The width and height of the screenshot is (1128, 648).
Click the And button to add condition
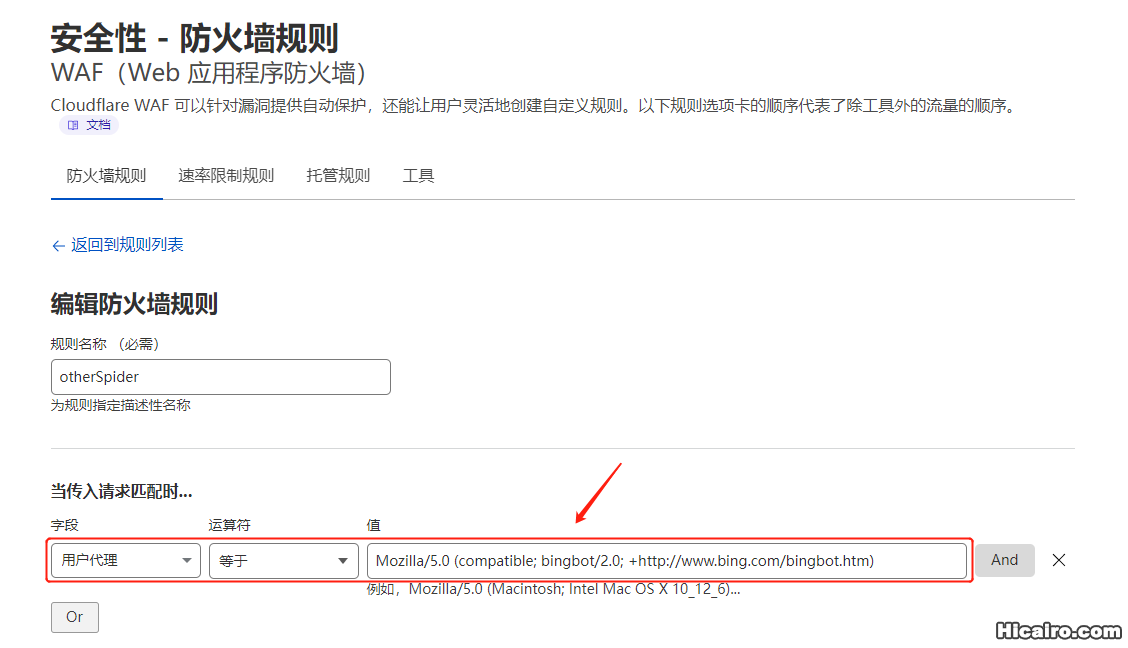click(x=1004, y=560)
